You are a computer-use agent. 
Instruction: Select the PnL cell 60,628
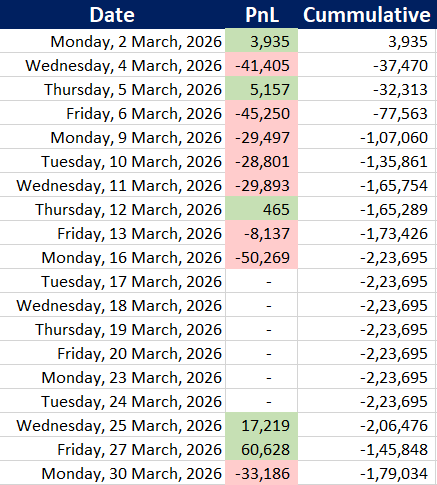(x=261, y=449)
